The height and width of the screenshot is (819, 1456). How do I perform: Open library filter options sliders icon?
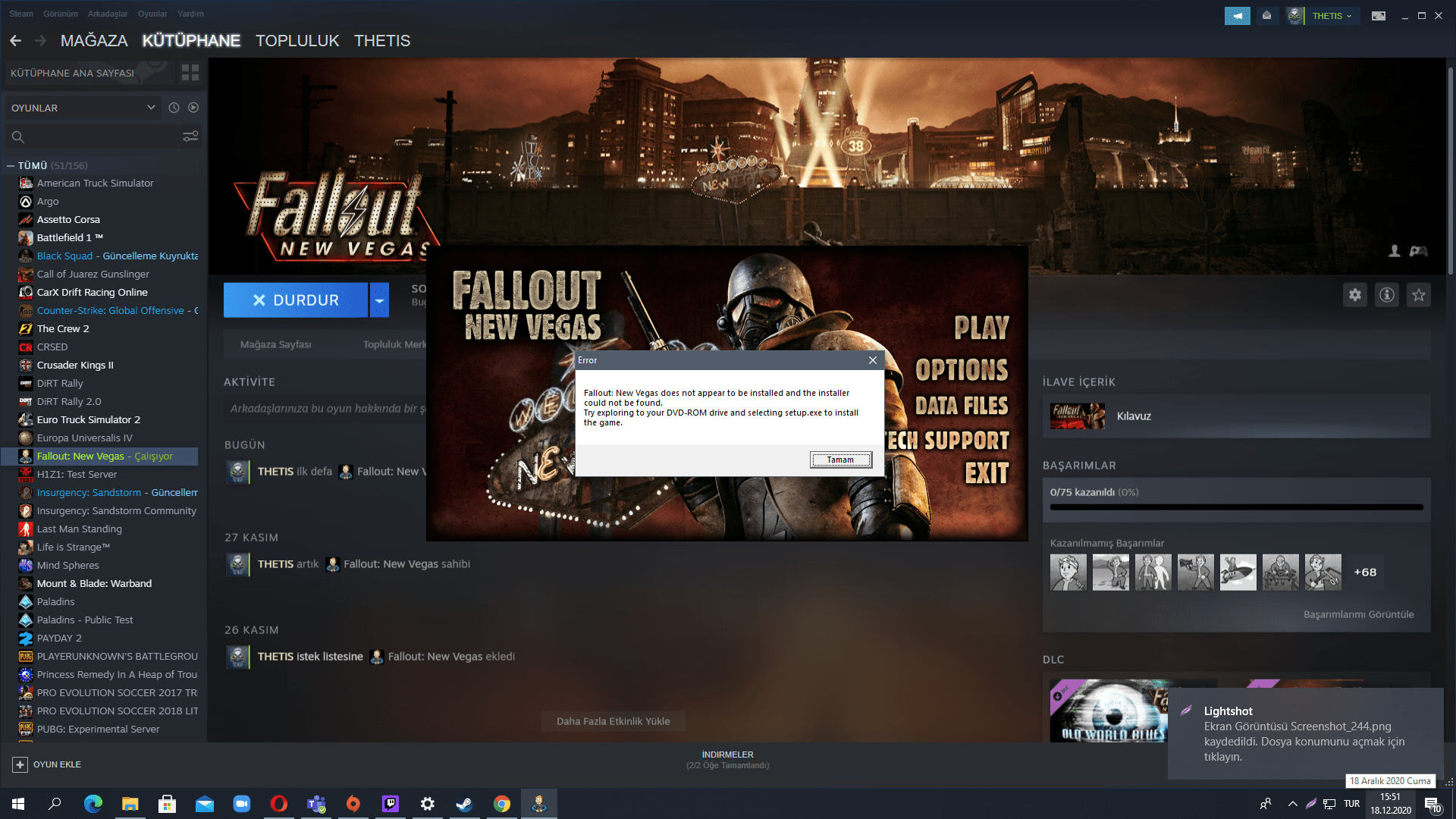pyautogui.click(x=190, y=136)
